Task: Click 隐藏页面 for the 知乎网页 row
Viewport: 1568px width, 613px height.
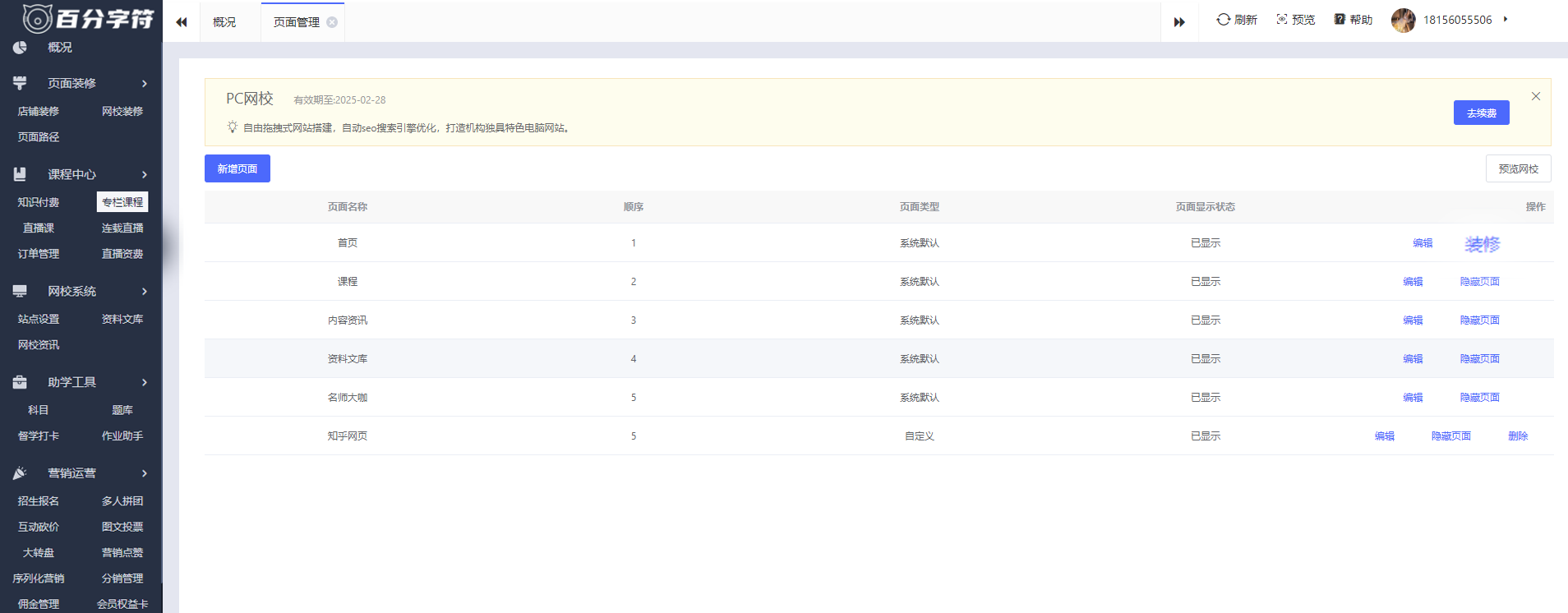Action: 1450,436
